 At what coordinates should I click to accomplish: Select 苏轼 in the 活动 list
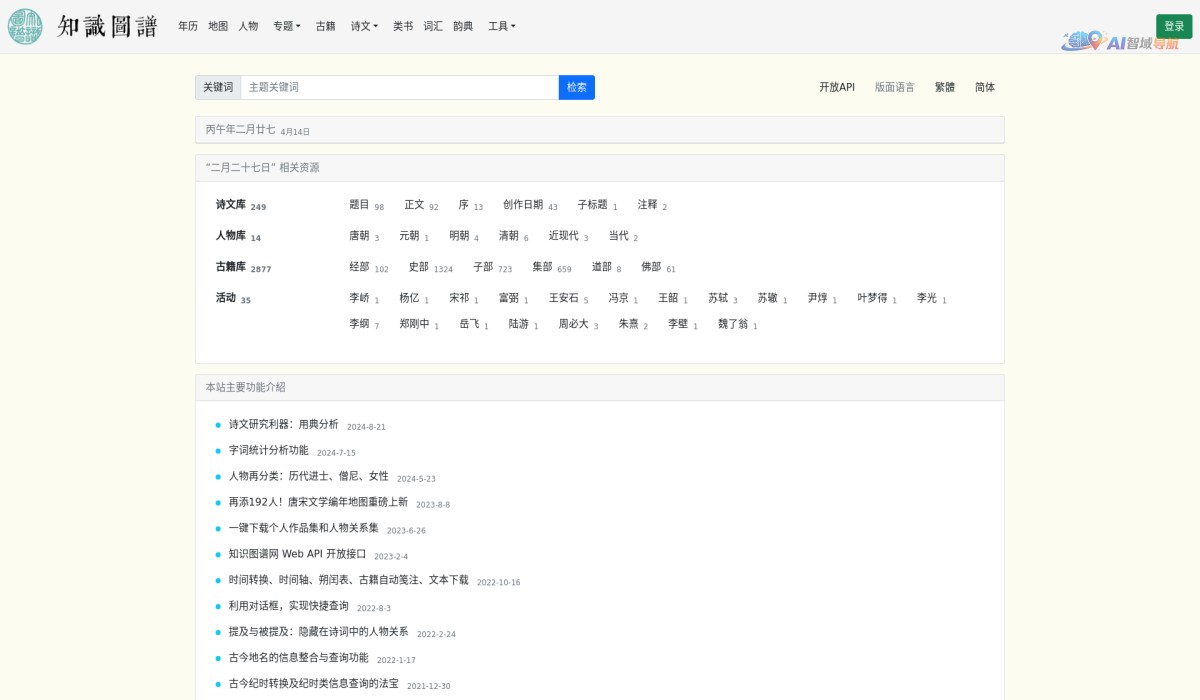click(718, 298)
